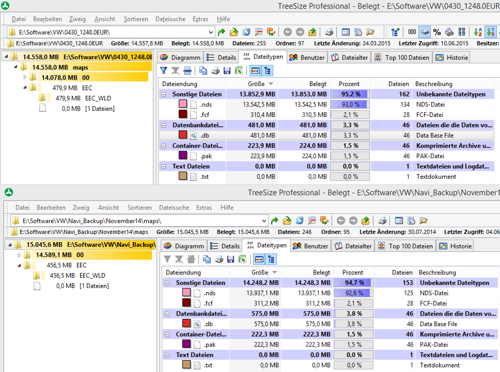The height and width of the screenshot is (372, 500).
Task: Click the 'Größe' column header in top window
Action: coord(252,84)
